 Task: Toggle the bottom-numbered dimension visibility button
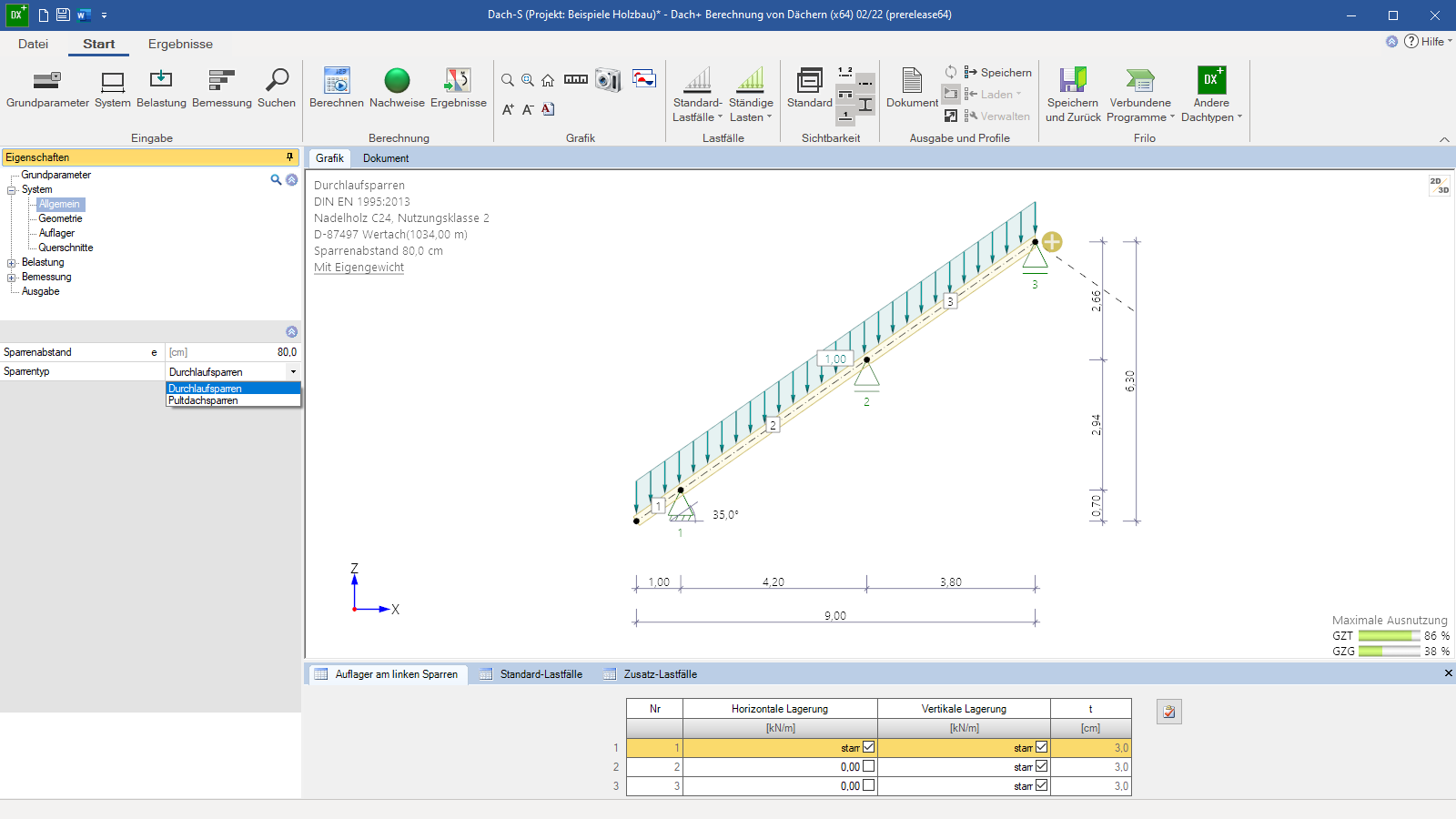click(845, 116)
